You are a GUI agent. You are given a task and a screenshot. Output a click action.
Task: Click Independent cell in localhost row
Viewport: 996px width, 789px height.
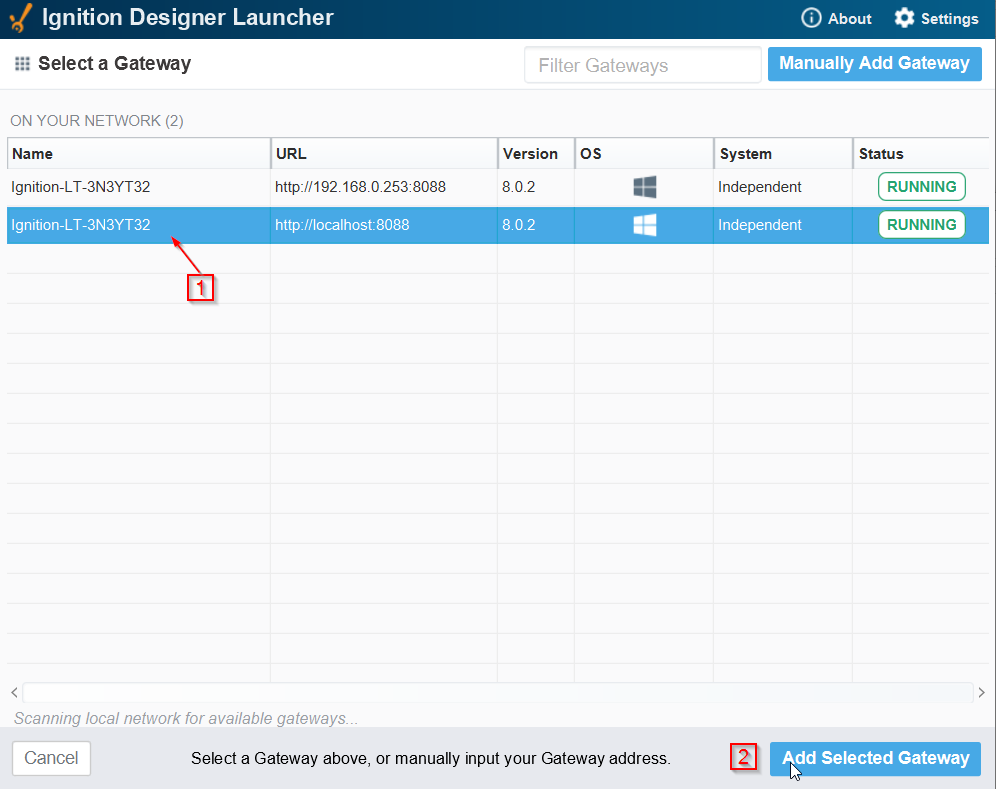coord(760,225)
